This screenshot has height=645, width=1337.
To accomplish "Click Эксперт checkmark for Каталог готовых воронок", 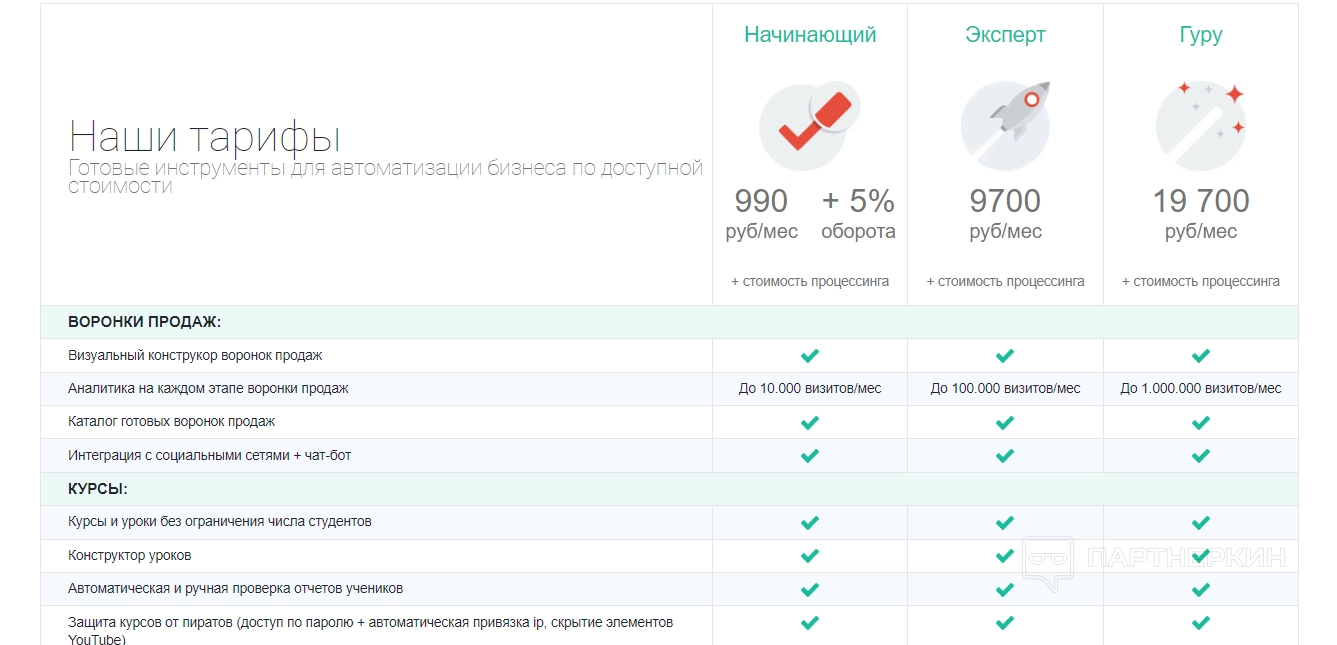I will [1005, 422].
